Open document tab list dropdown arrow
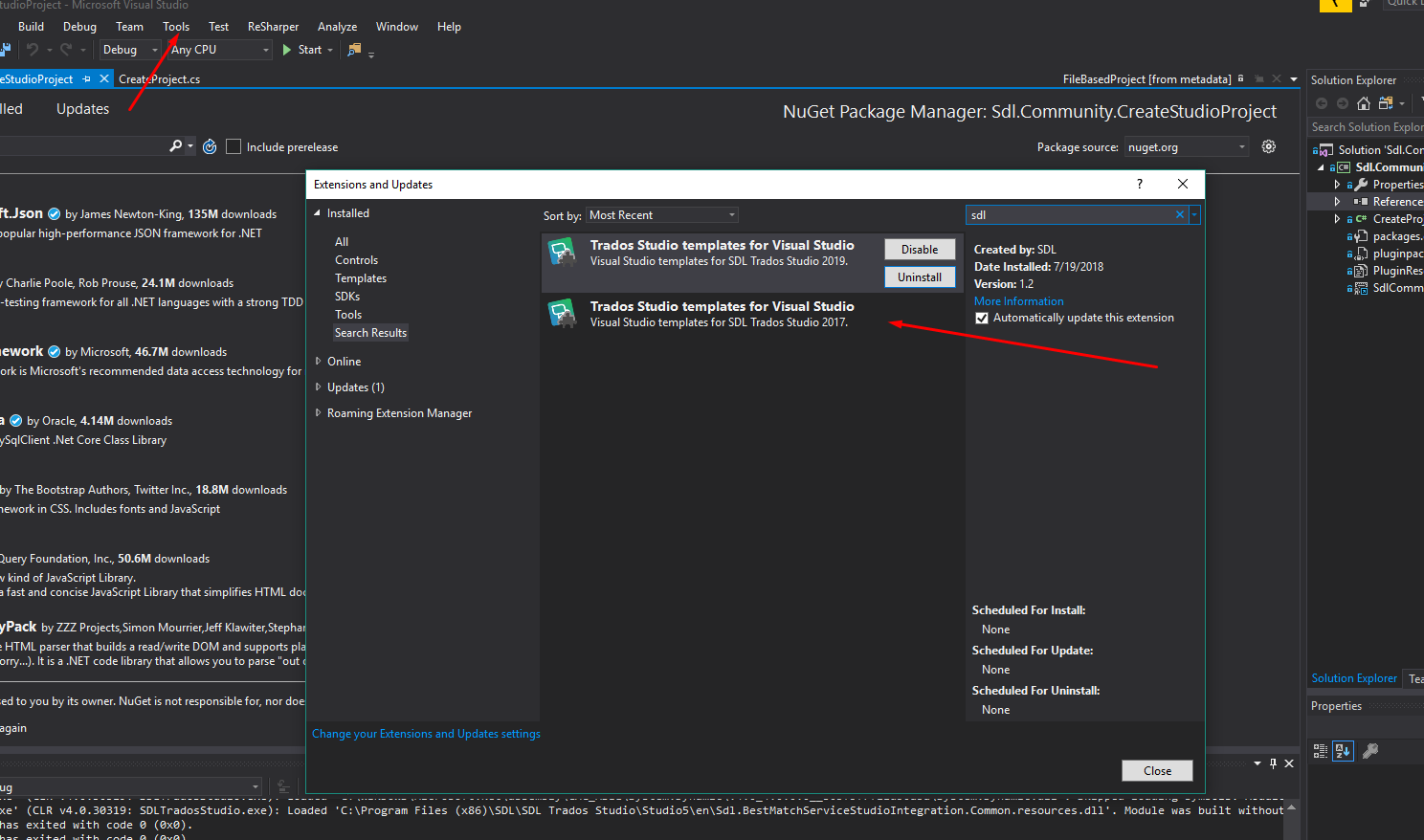The width and height of the screenshot is (1424, 840). (1294, 79)
